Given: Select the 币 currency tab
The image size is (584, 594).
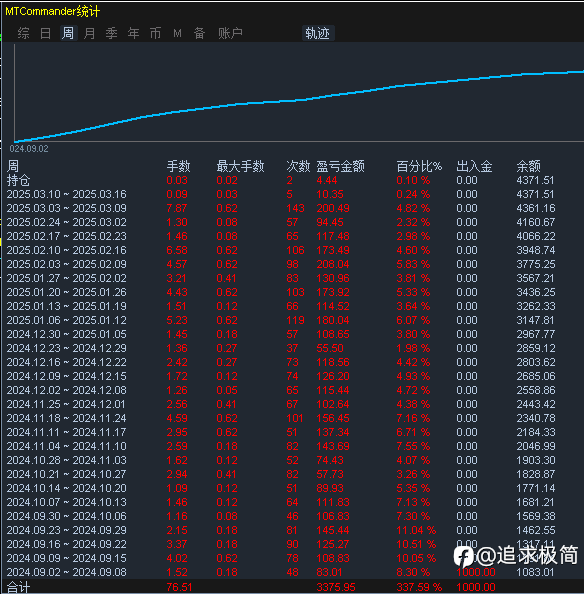Looking at the screenshot, I should [155, 33].
